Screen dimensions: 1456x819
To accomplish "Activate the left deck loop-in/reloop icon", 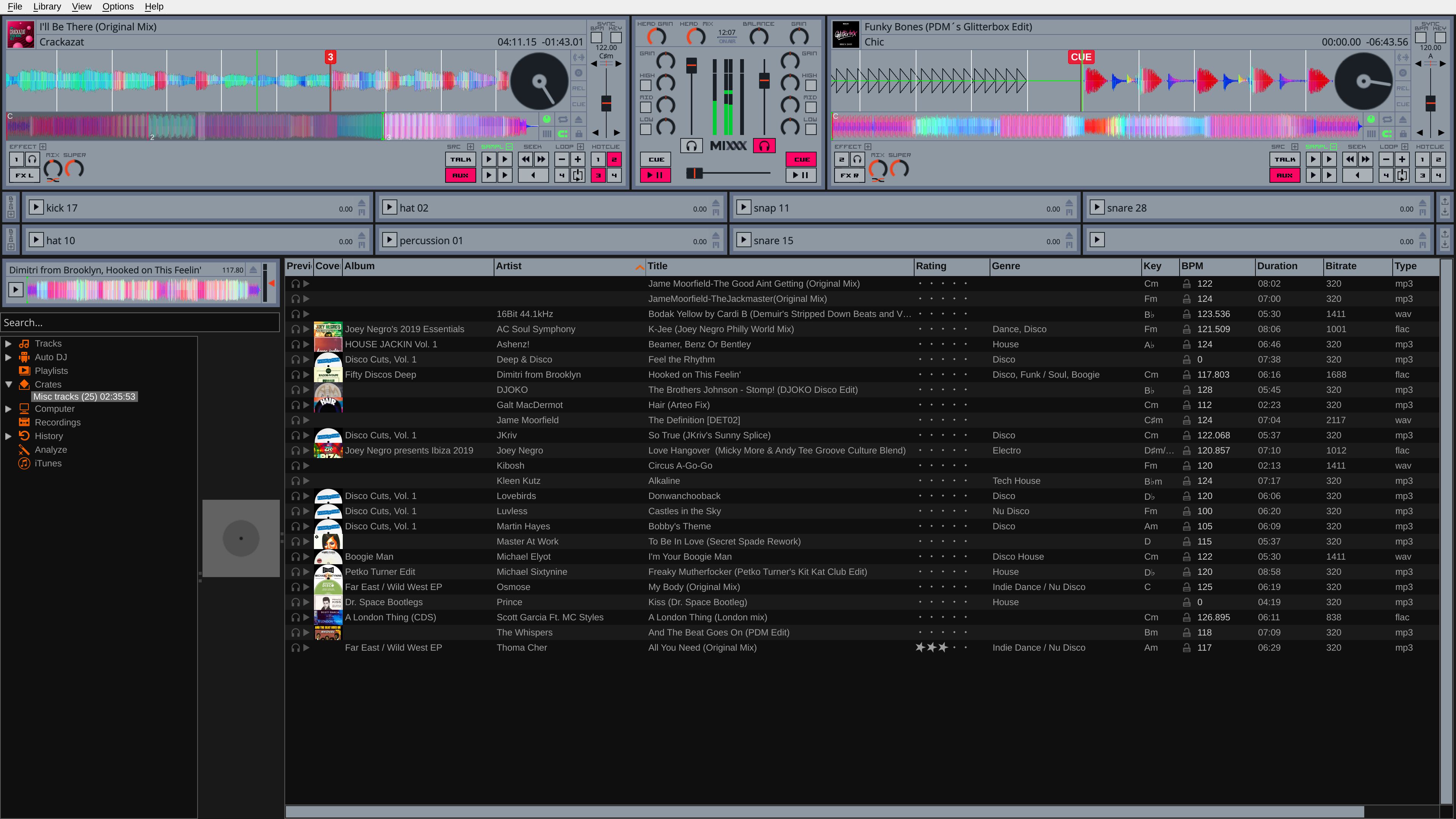I will (x=577, y=175).
